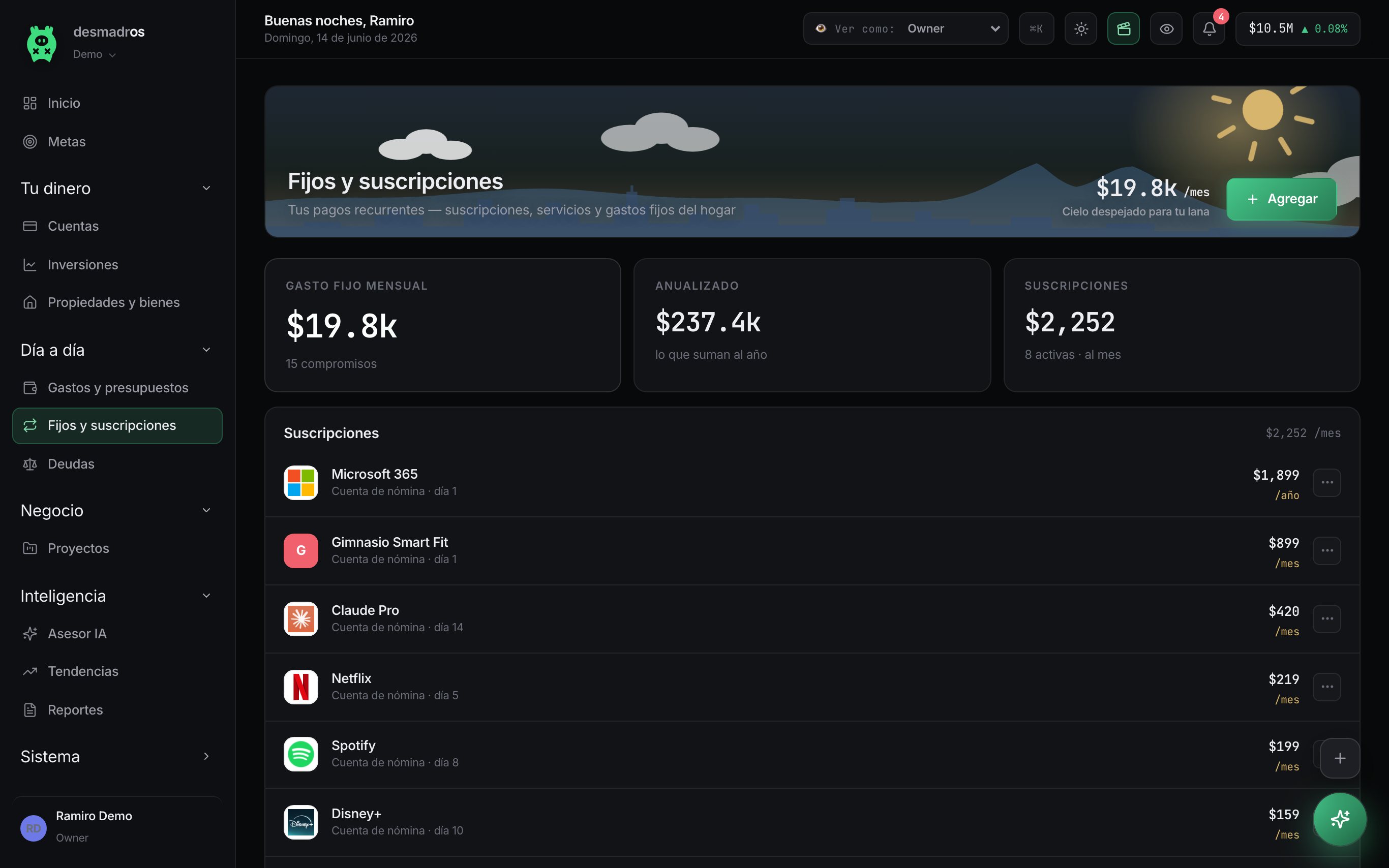
Task: Click the Buenas noches, Ramiro greeting
Action: [339, 21]
